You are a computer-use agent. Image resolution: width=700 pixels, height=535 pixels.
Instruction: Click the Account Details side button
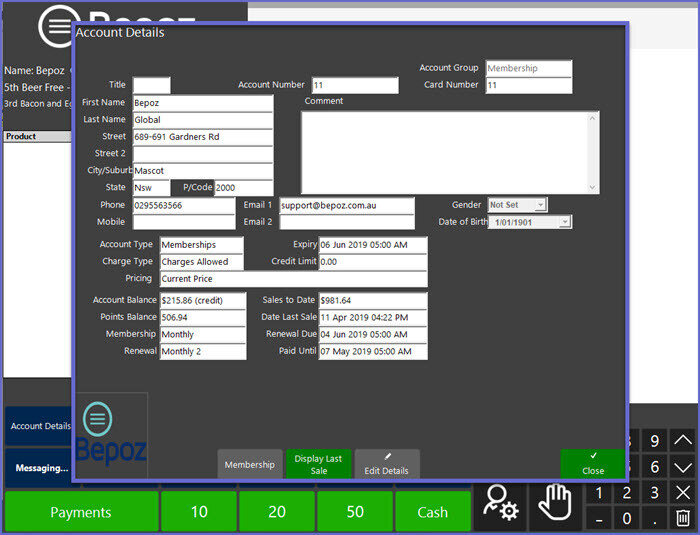(x=39, y=426)
